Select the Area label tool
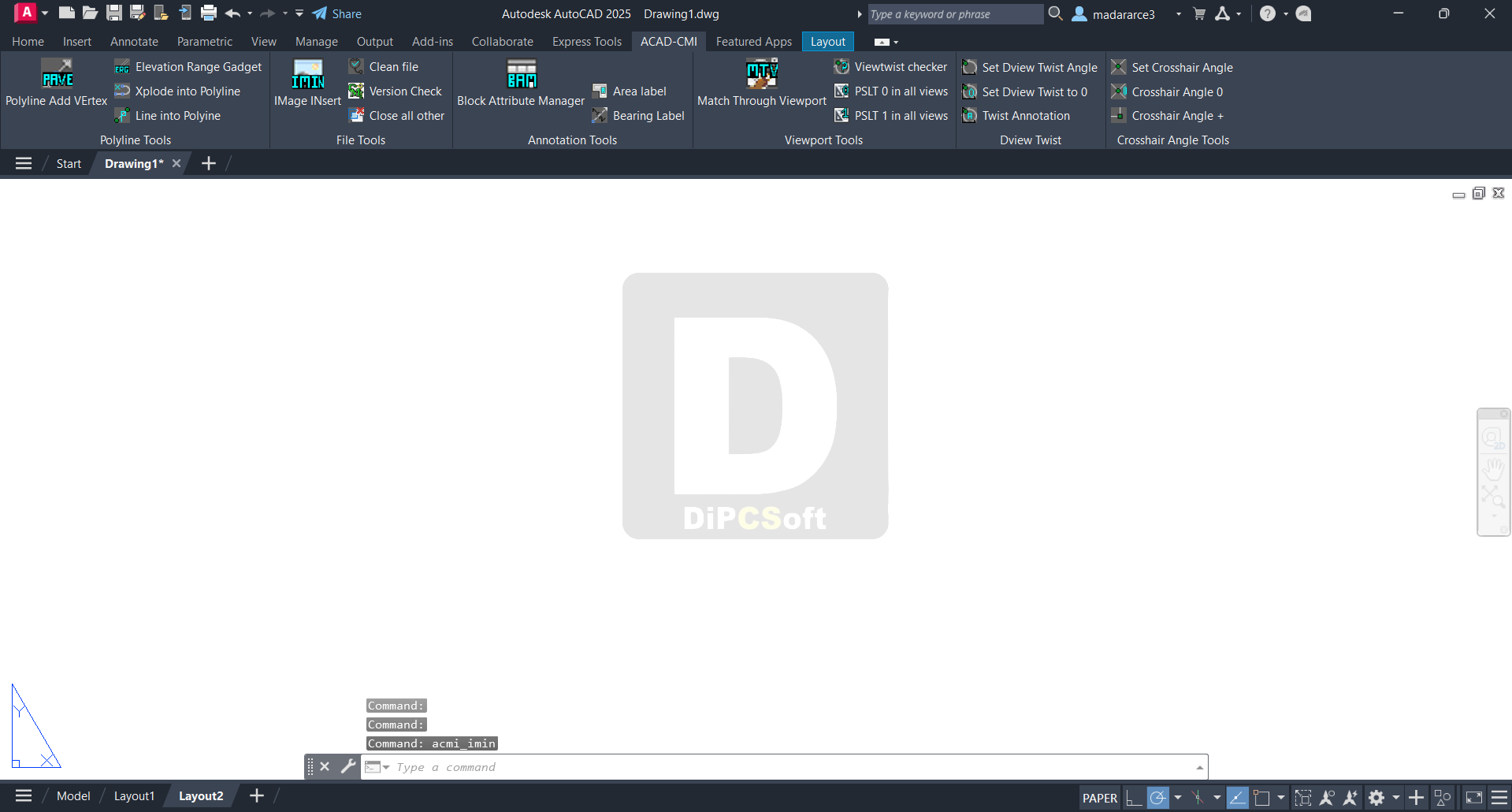This screenshot has height=812, width=1512. pos(630,91)
